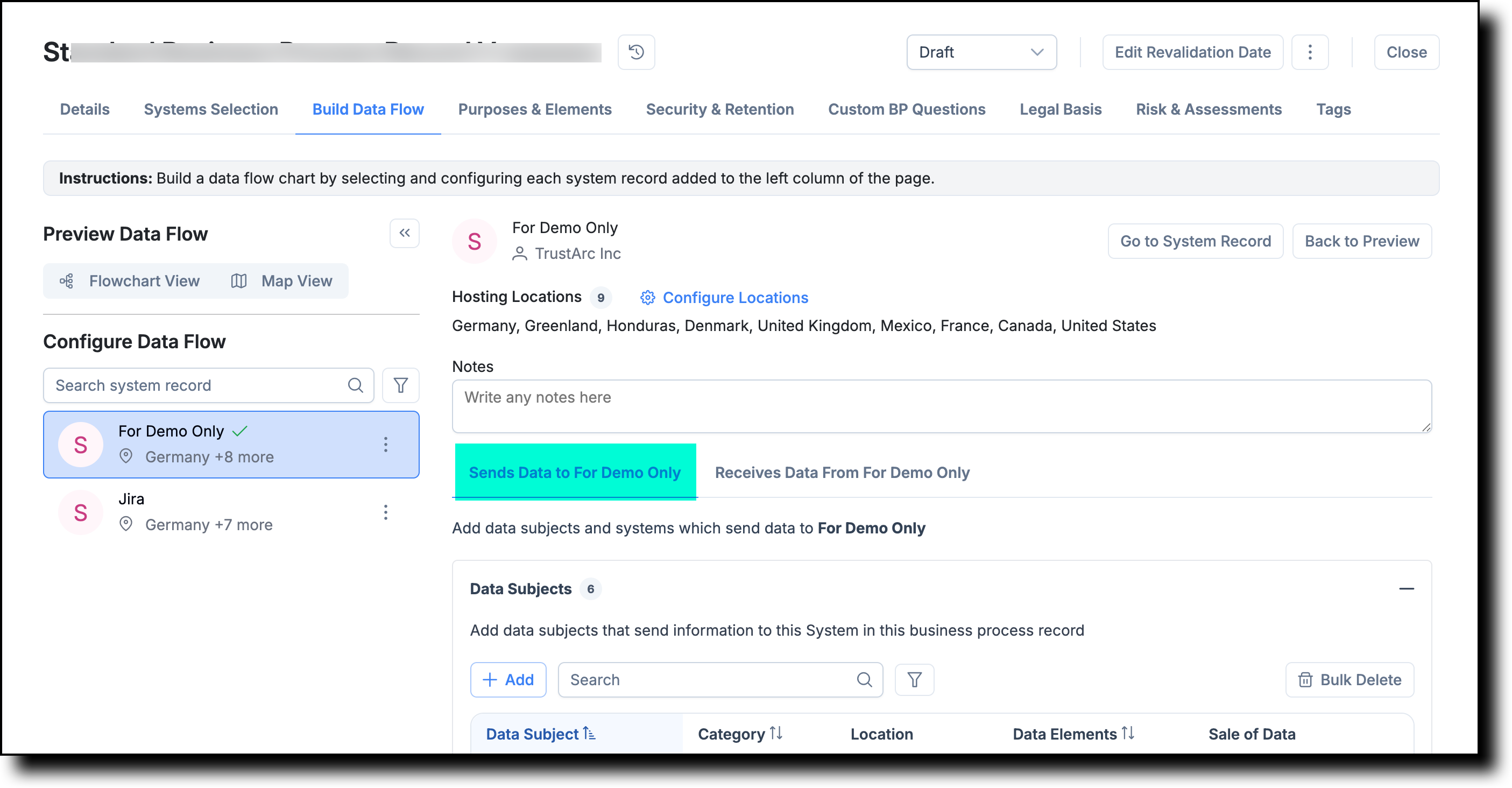Image resolution: width=1512 pixels, height=788 pixels.
Task: Select Sends Data to For Demo Only tab
Action: (575, 472)
